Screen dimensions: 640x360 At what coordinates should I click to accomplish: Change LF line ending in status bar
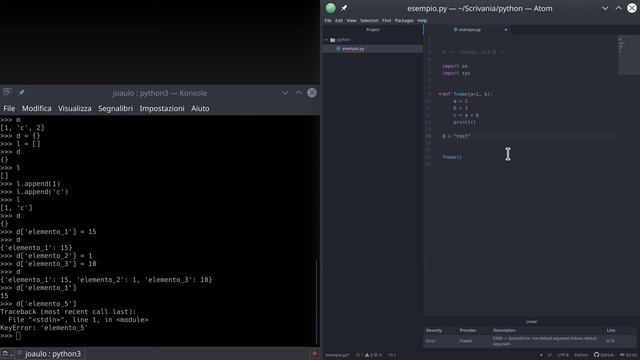[549, 355]
